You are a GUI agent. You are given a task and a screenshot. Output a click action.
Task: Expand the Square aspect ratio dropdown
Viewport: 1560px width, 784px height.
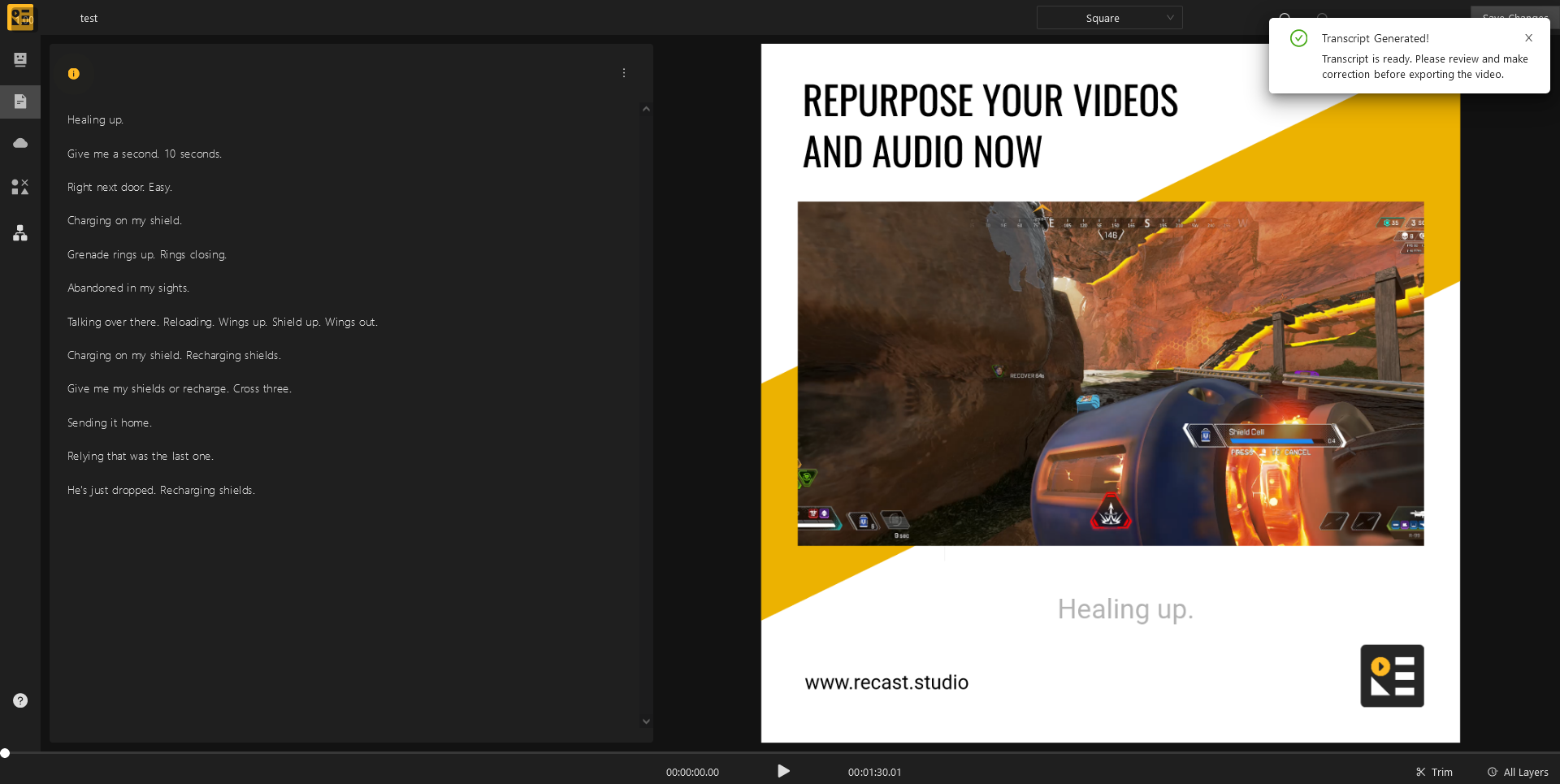(1109, 18)
